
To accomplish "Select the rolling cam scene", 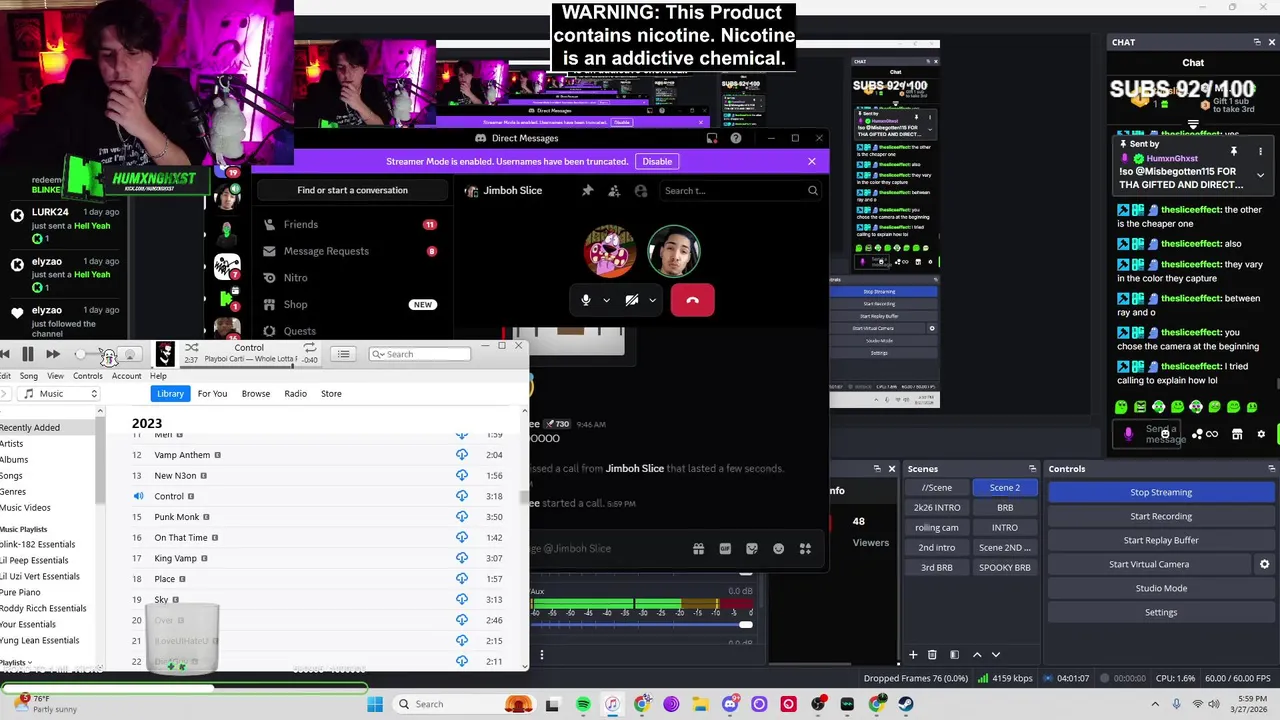I will click(937, 527).
